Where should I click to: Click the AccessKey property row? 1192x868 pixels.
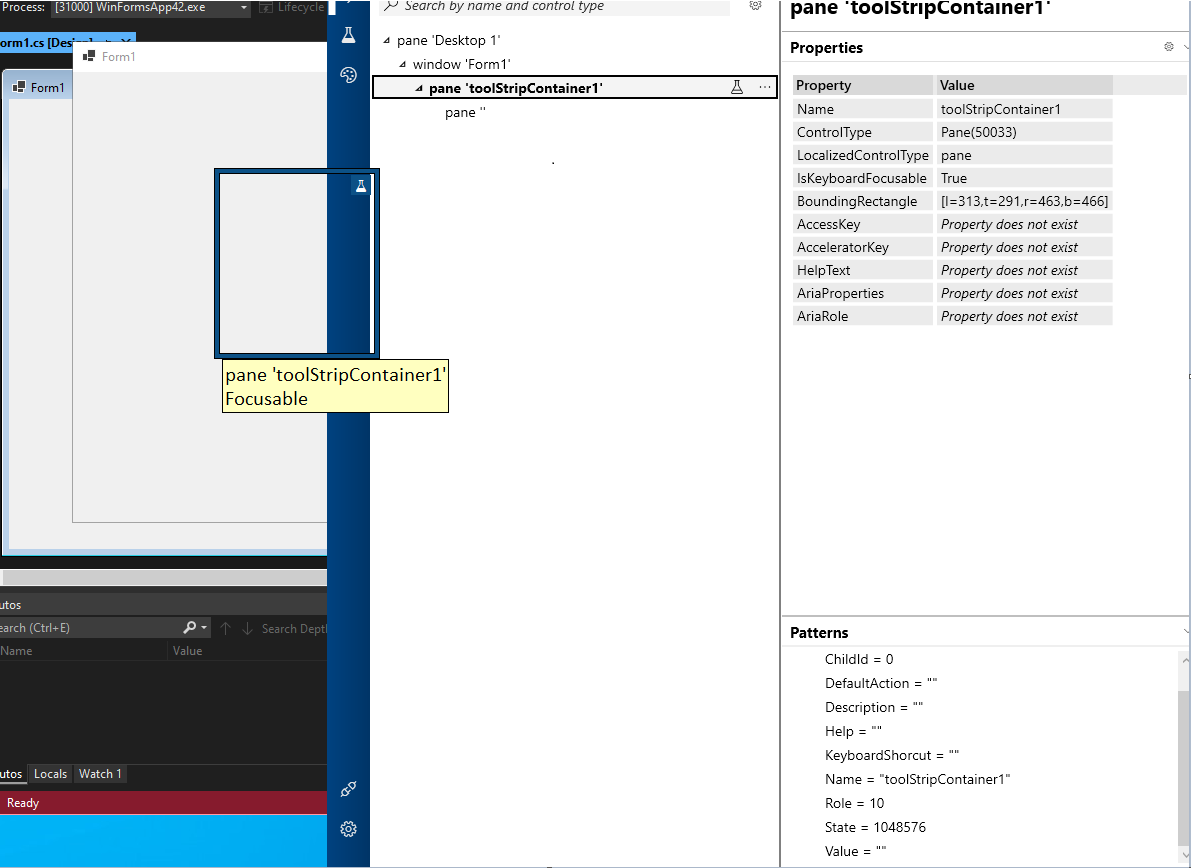tap(953, 223)
